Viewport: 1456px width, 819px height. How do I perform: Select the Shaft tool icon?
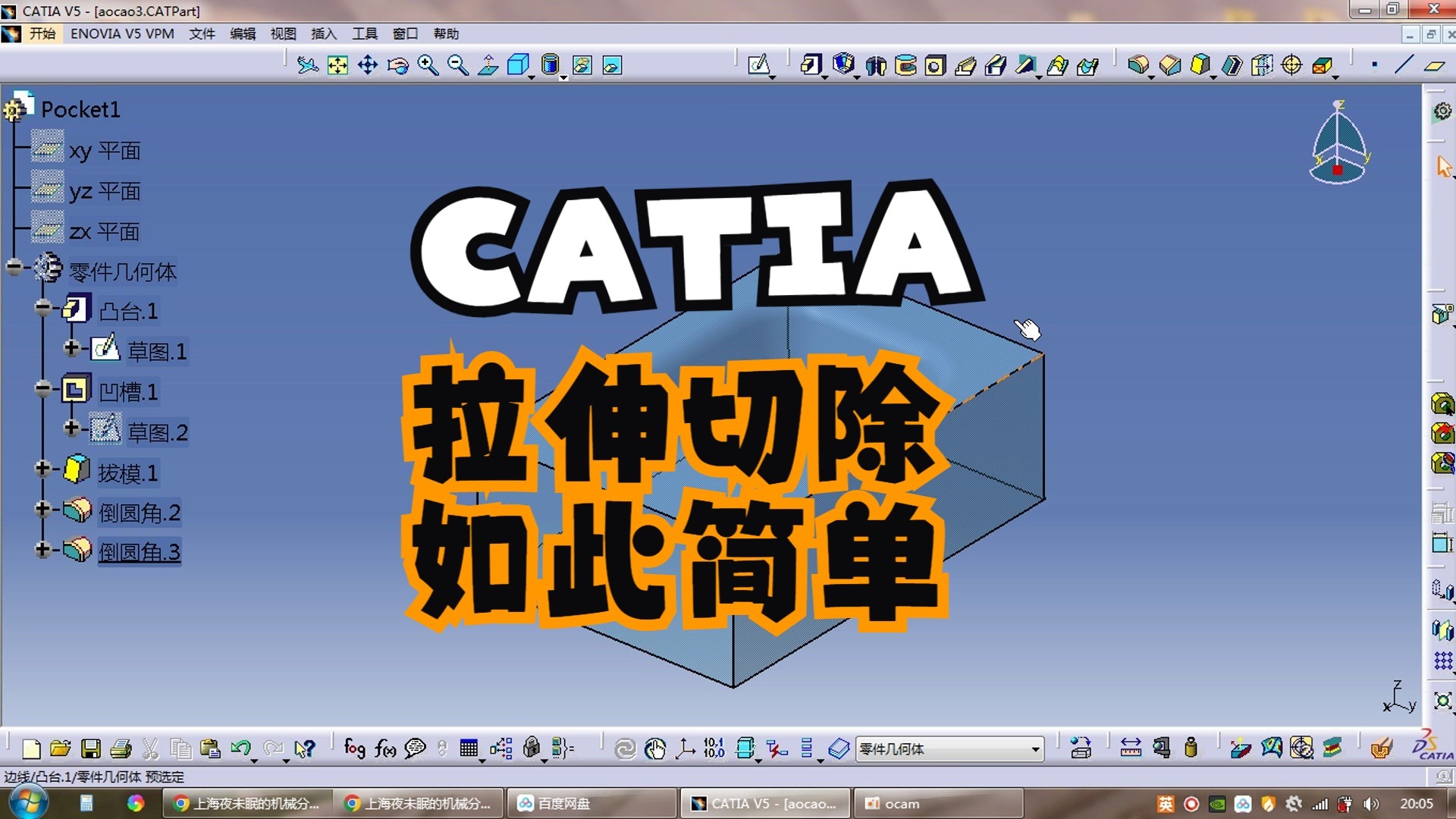876,65
